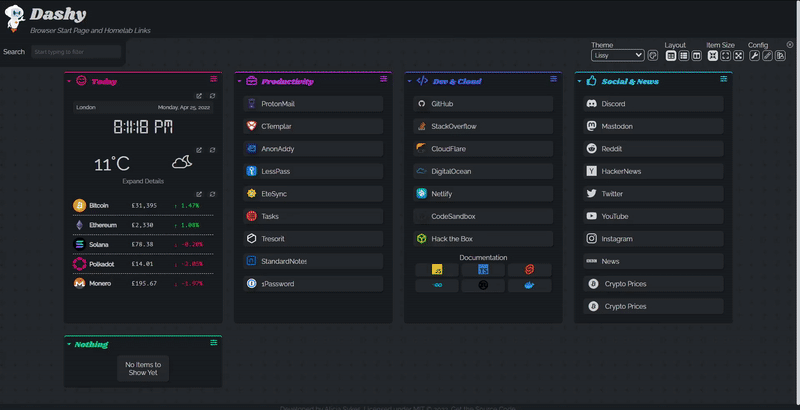
Task: Open the CodeSandbox link
Action: (x=483, y=216)
